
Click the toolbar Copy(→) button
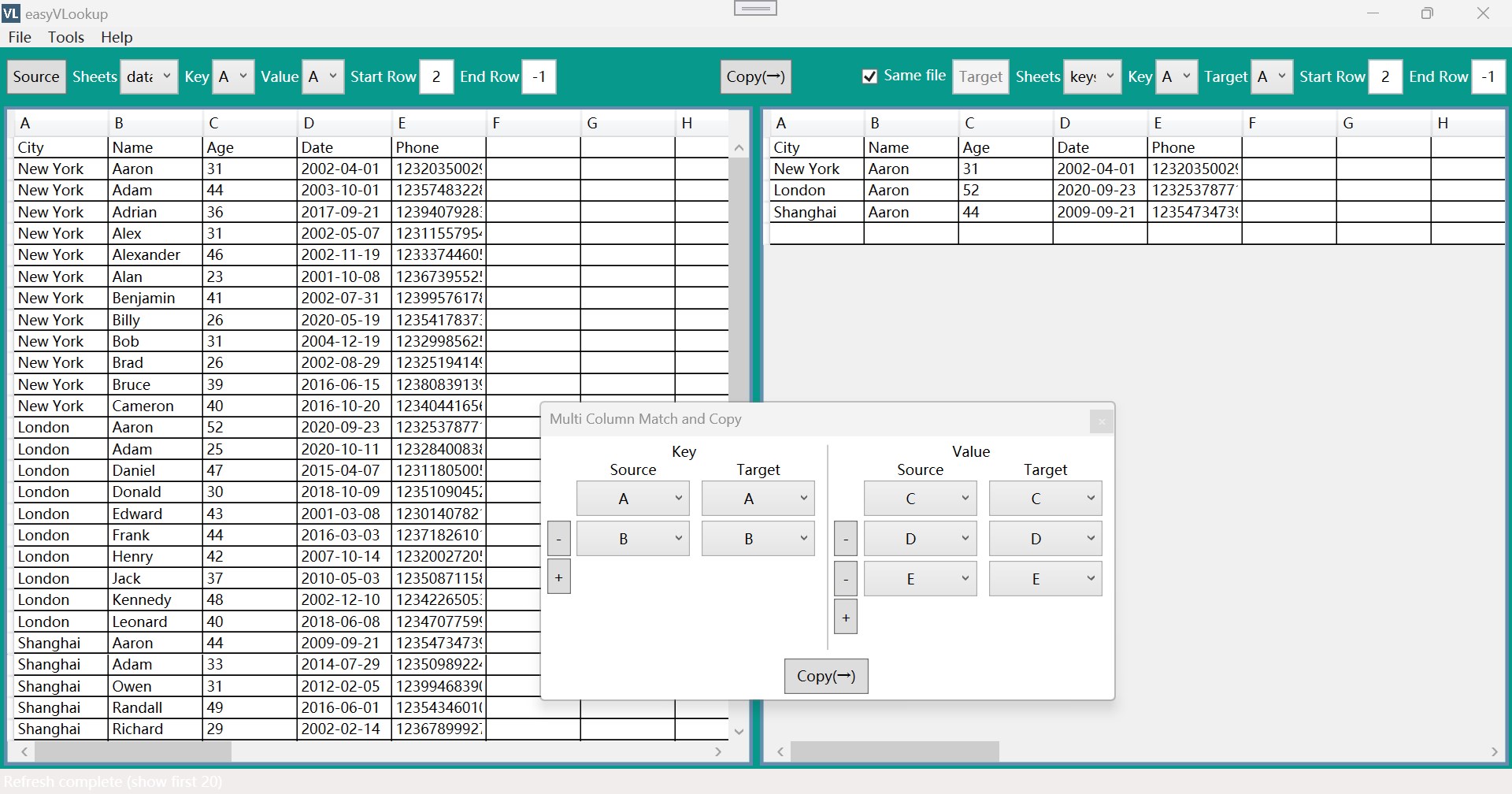click(755, 76)
